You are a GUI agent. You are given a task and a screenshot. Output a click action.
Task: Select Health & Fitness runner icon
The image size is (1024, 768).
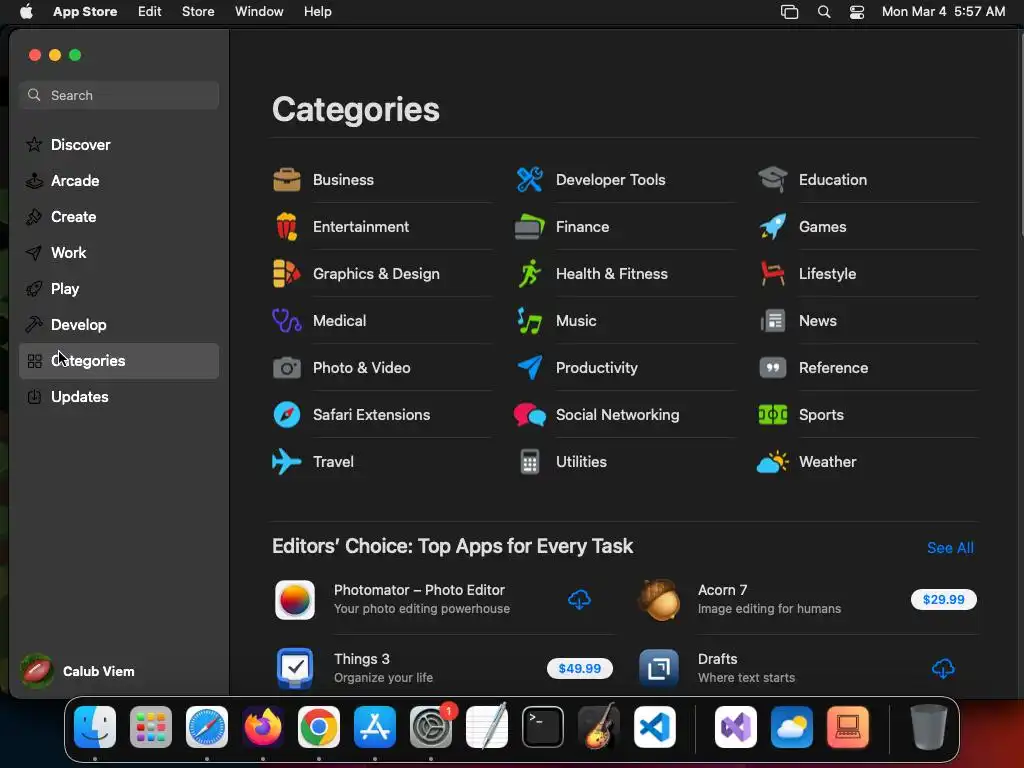point(530,274)
